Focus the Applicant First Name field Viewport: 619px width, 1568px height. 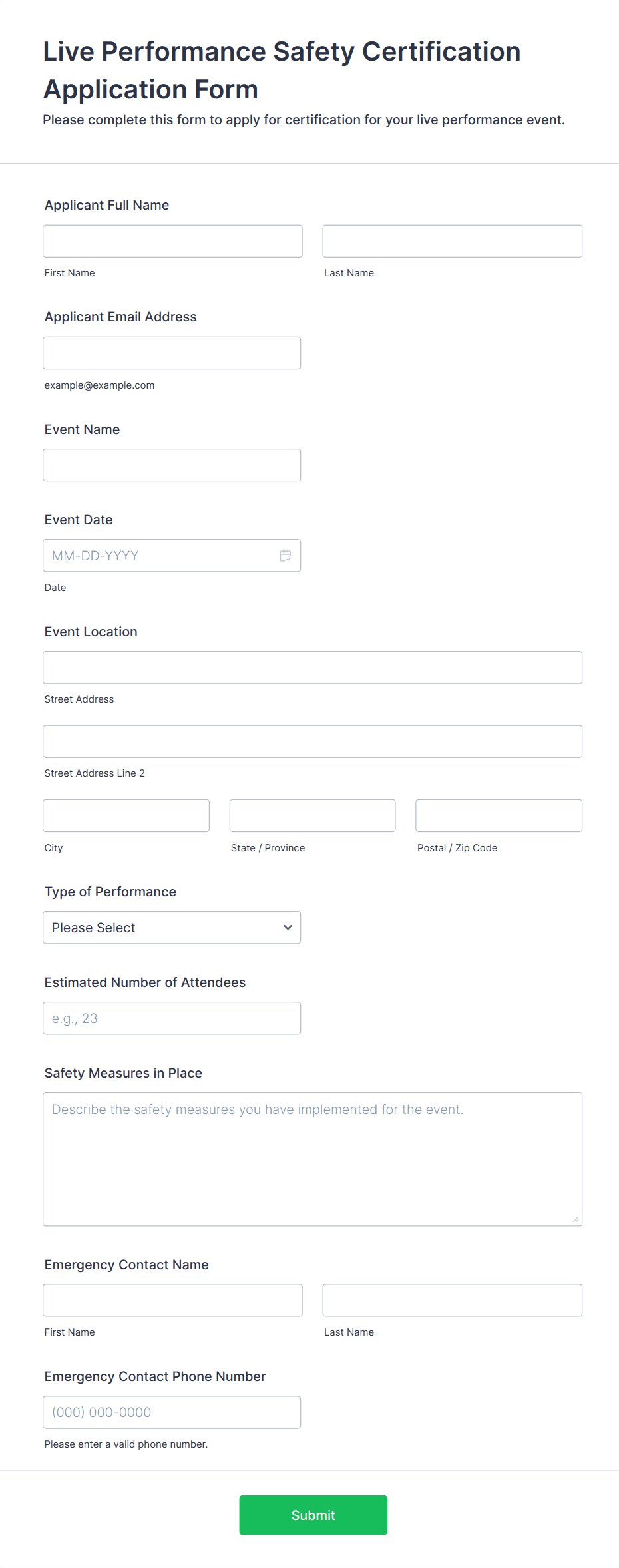click(172, 241)
